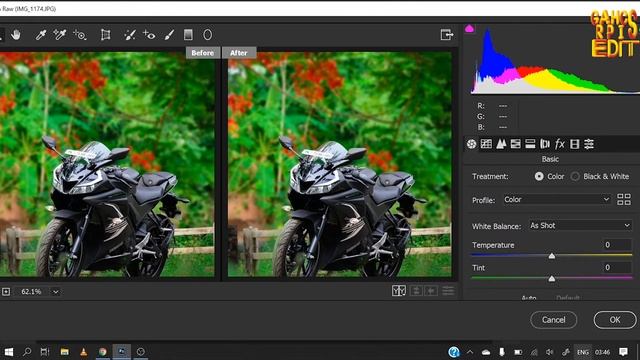Image resolution: width=640 pixels, height=360 pixels.
Task: Cycle the Before/After view mode icon
Action: pos(399,291)
